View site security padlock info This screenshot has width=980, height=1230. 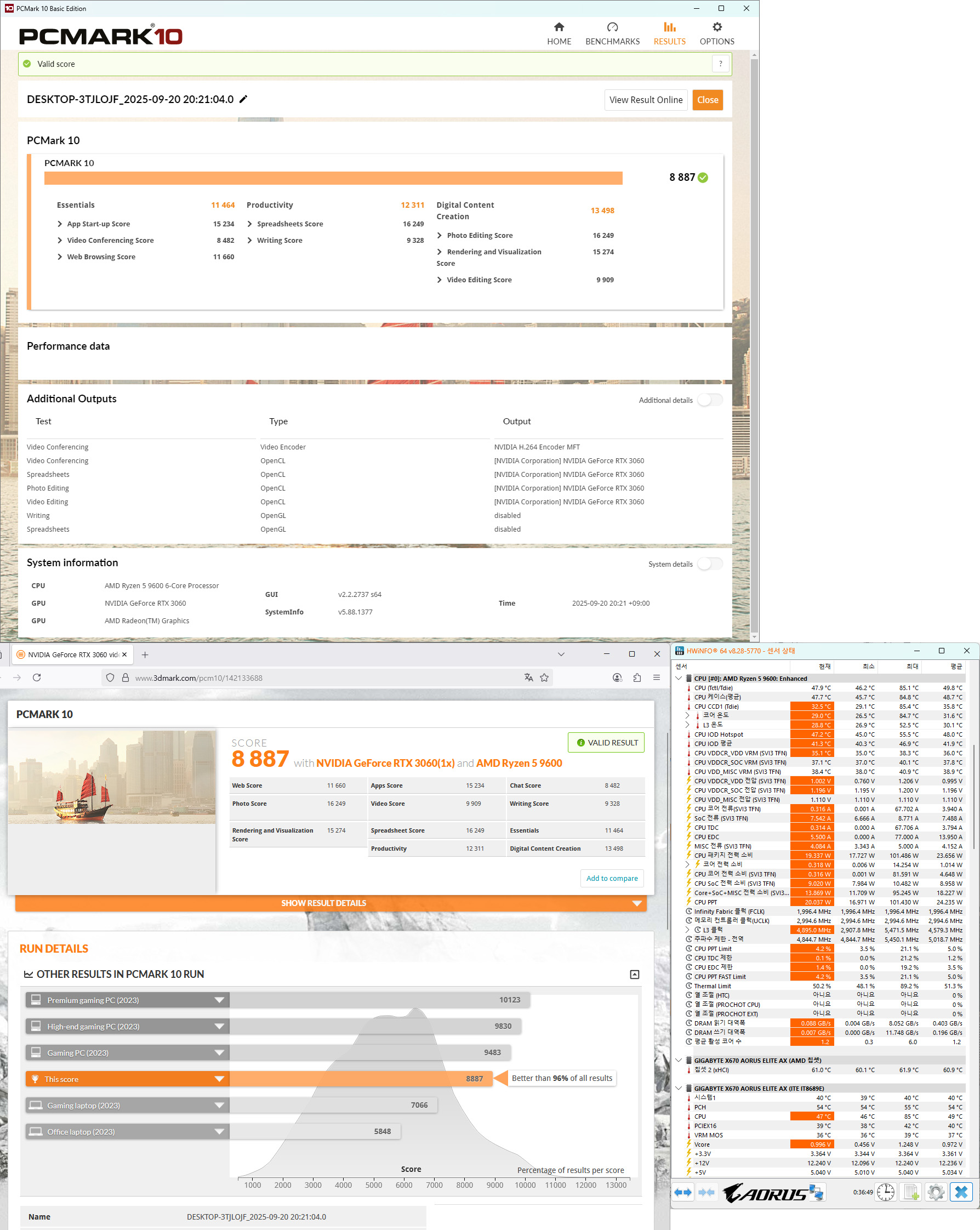coord(125,677)
